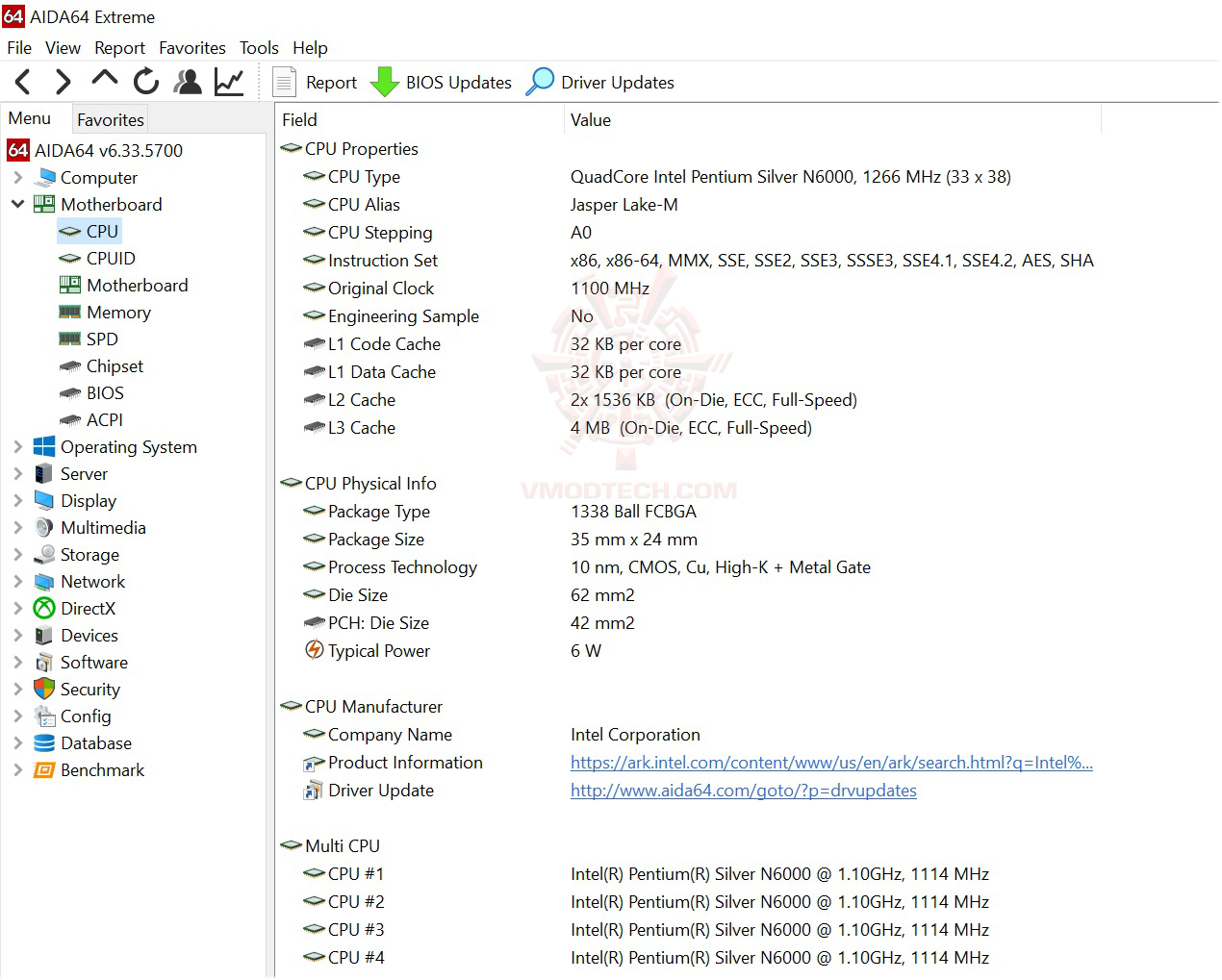Image resolution: width=1222 pixels, height=980 pixels.
Task: Click the Server tower icon
Action: [x=44, y=474]
